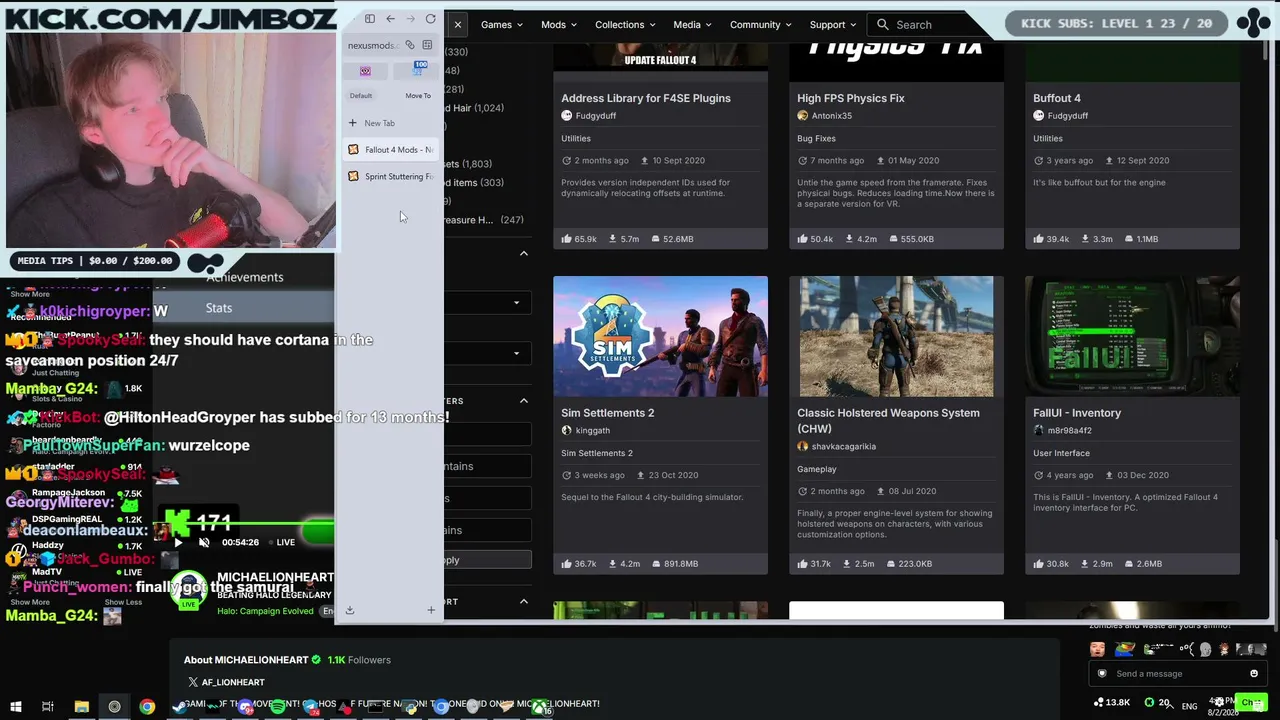1280x720 pixels.
Task: Open the emoji picker in chat input
Action: (1254, 673)
